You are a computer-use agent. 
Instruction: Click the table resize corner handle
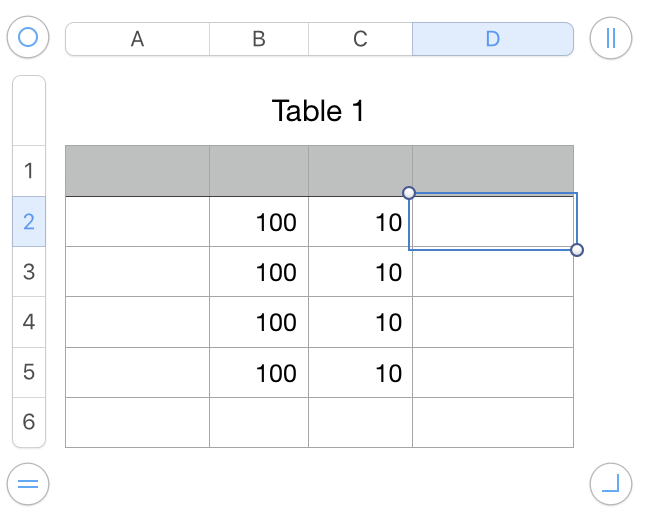[610, 485]
